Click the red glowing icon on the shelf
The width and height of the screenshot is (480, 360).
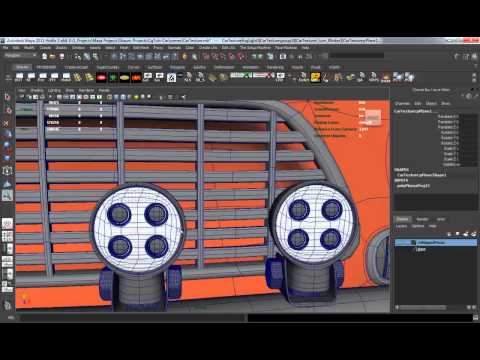click(101, 78)
